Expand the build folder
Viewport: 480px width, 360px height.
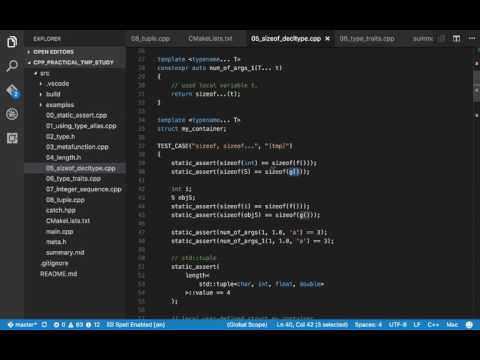click(x=75, y=94)
